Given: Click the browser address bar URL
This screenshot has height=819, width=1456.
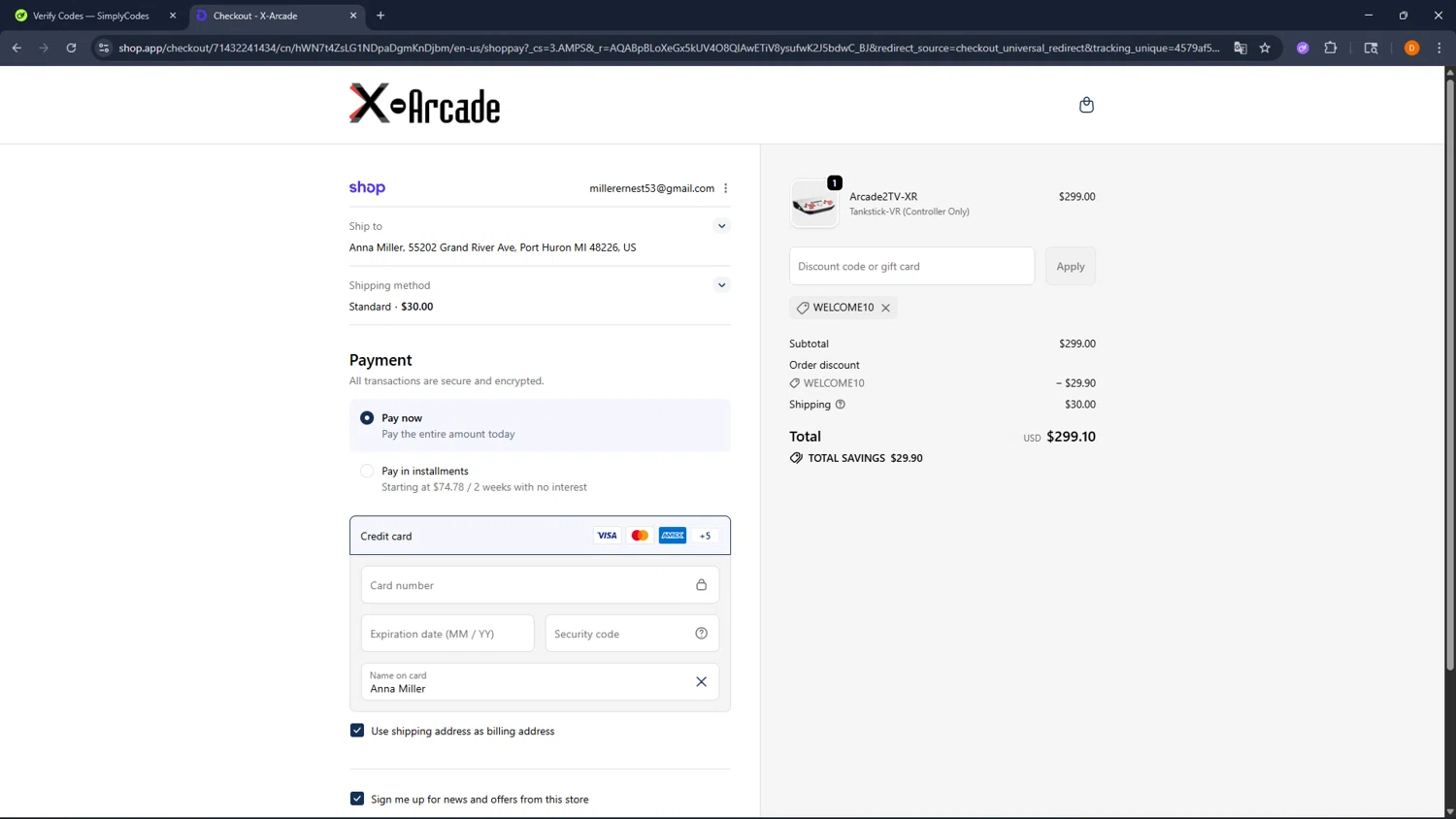Looking at the screenshot, I should click(x=669, y=48).
